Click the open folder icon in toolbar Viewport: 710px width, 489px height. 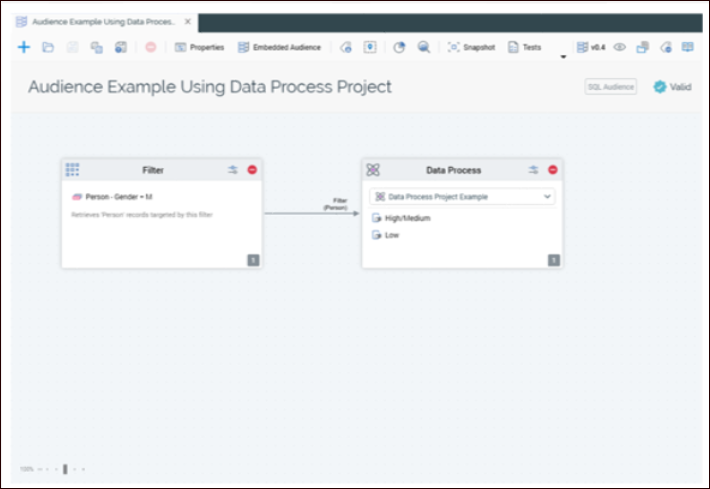[48, 47]
